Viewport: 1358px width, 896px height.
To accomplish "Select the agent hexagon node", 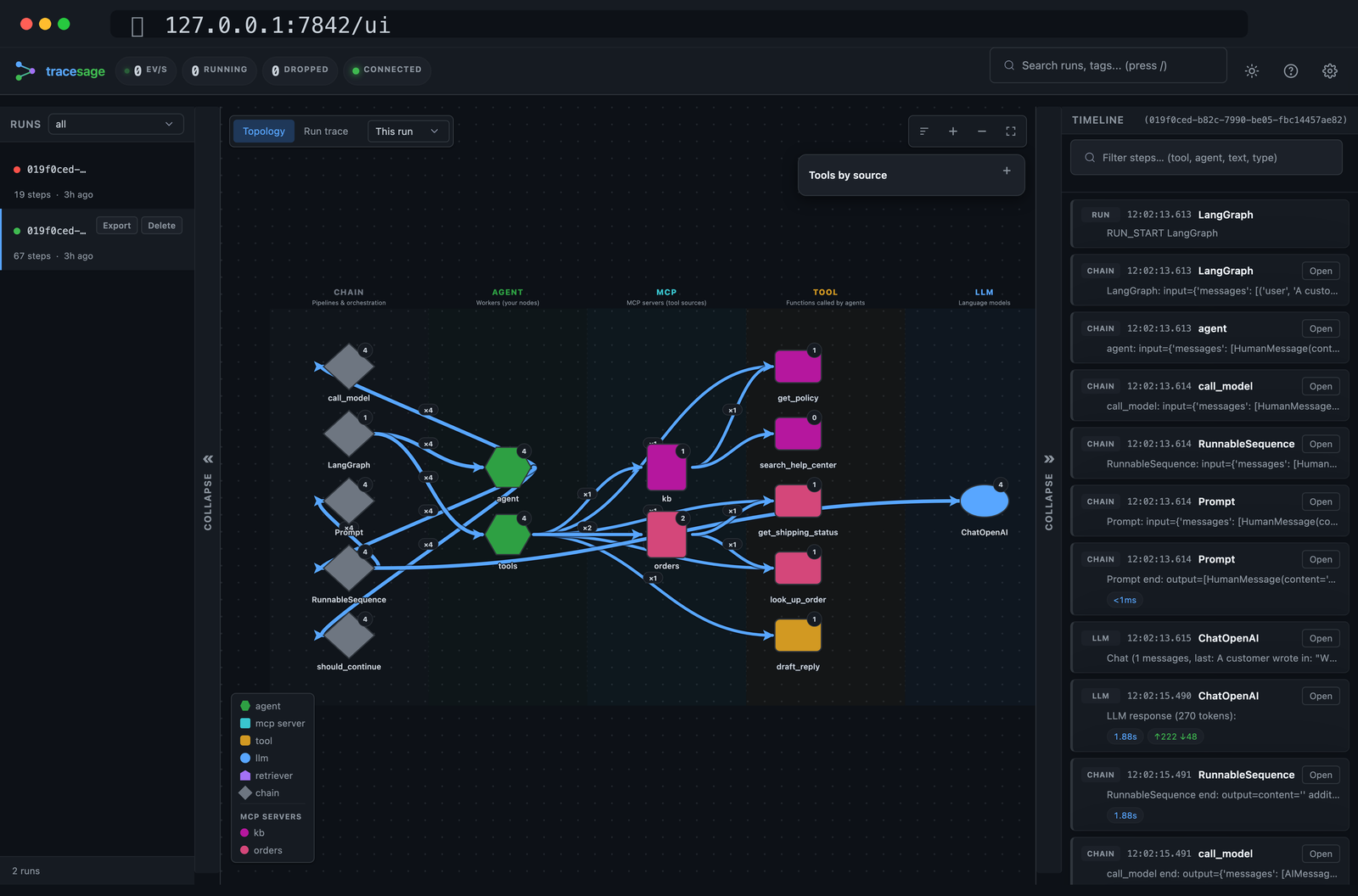I will [508, 468].
